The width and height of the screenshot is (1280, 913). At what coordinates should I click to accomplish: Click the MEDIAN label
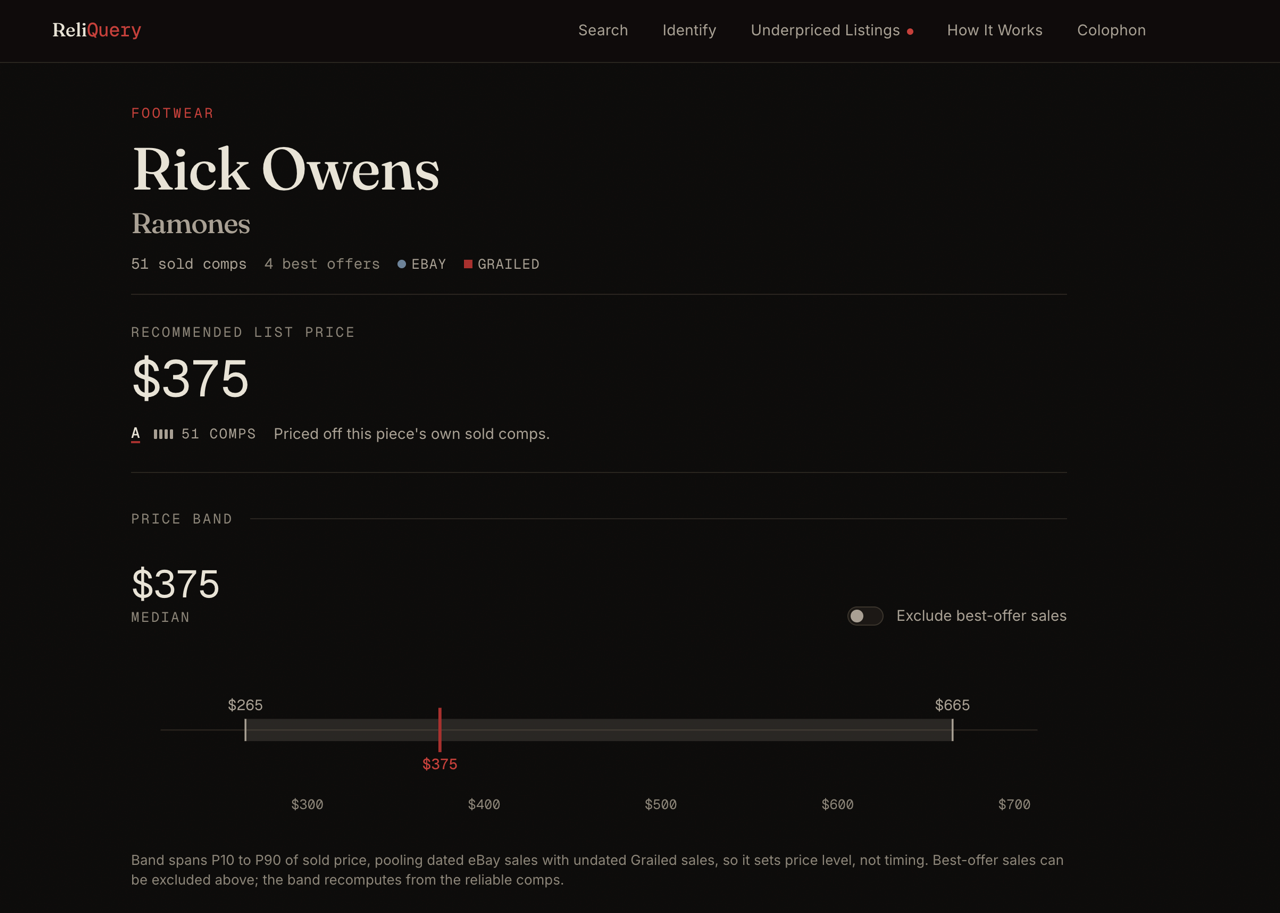point(161,617)
